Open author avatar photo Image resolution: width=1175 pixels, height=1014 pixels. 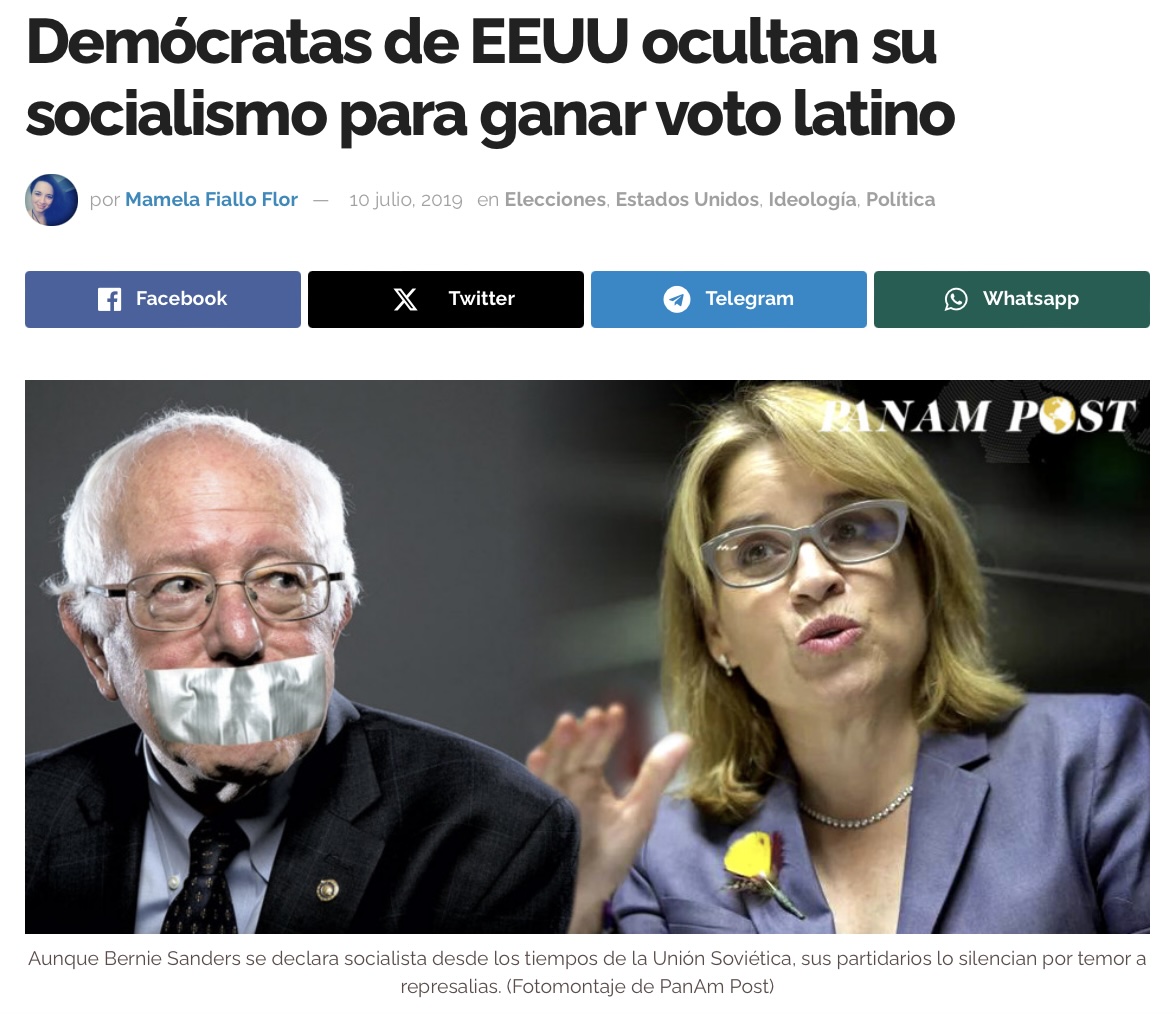(52, 200)
